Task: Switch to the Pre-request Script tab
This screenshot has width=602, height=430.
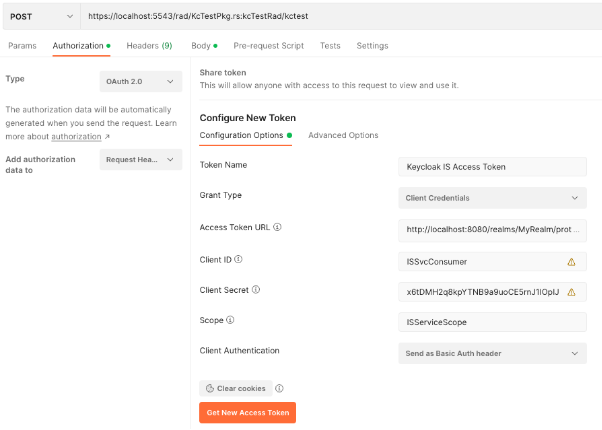Action: [268, 46]
